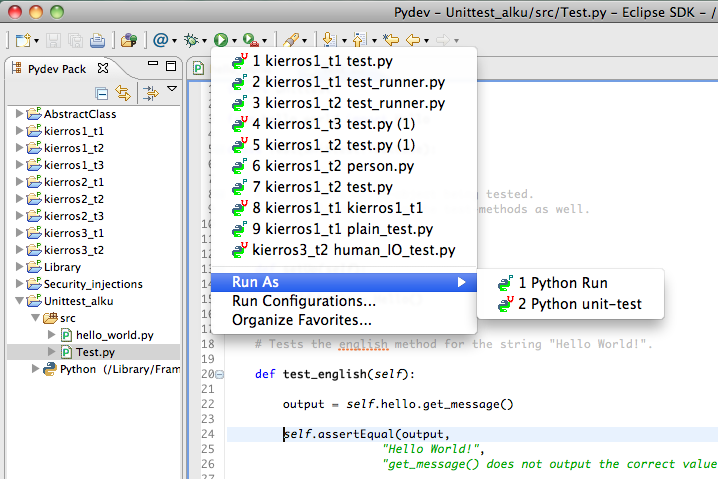Viewport: 718px width, 479px height.
Task: Open dropdown arrow next to Run icon
Action: (234, 41)
